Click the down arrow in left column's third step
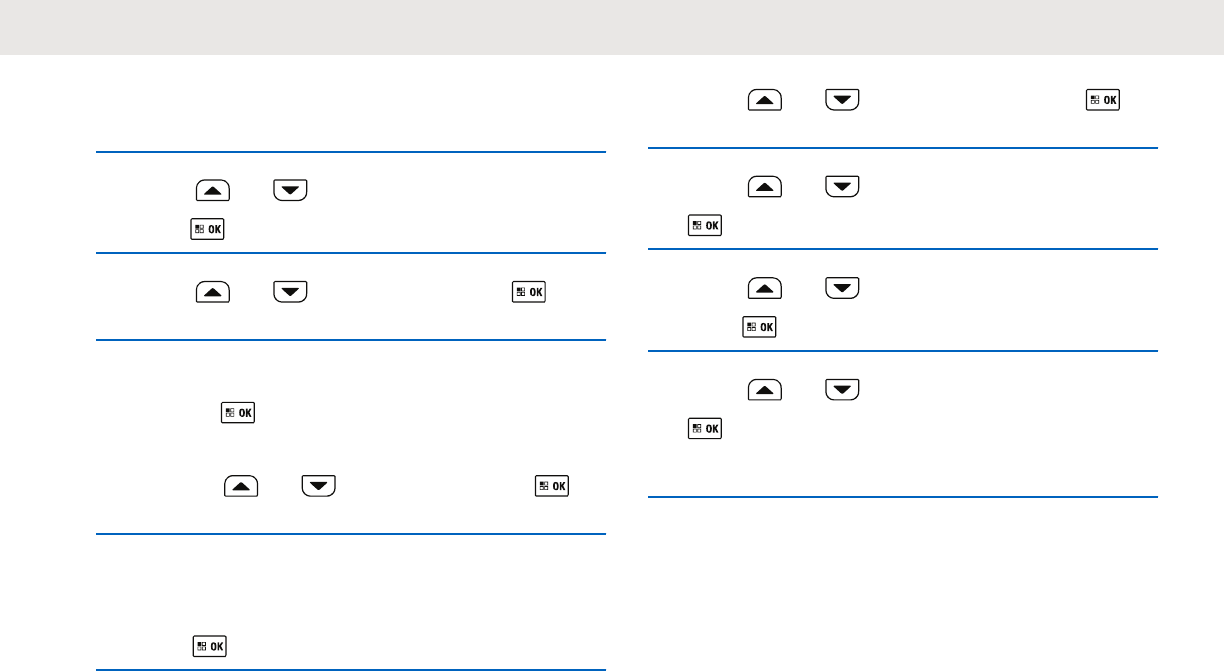1224x671 pixels. pos(319,486)
